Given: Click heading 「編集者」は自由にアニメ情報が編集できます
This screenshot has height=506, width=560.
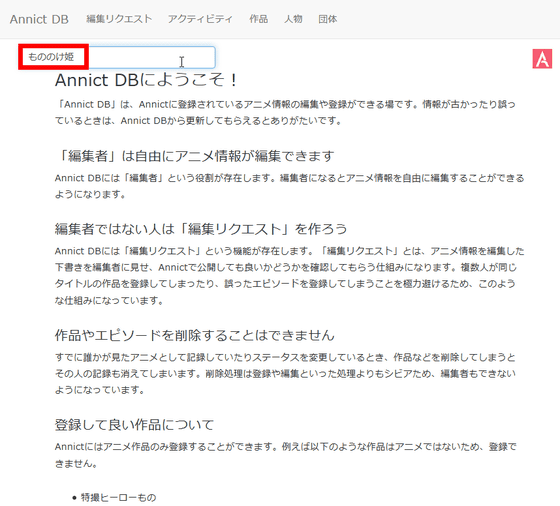Looking at the screenshot, I should 195,156.
